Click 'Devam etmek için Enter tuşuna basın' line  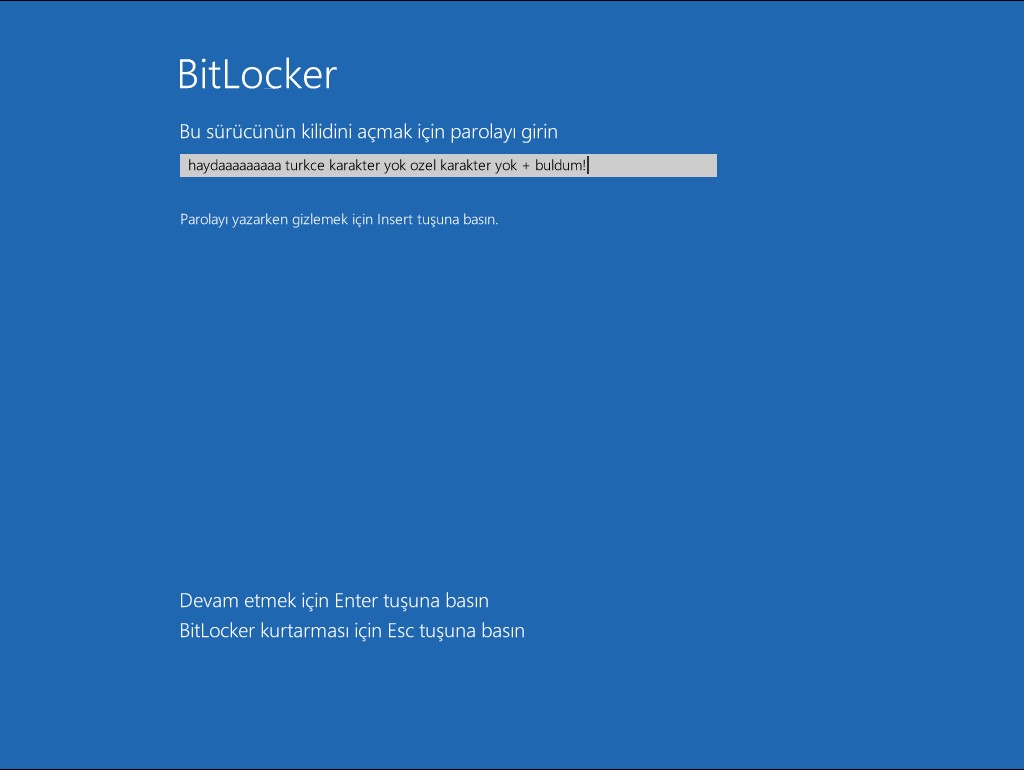(334, 601)
